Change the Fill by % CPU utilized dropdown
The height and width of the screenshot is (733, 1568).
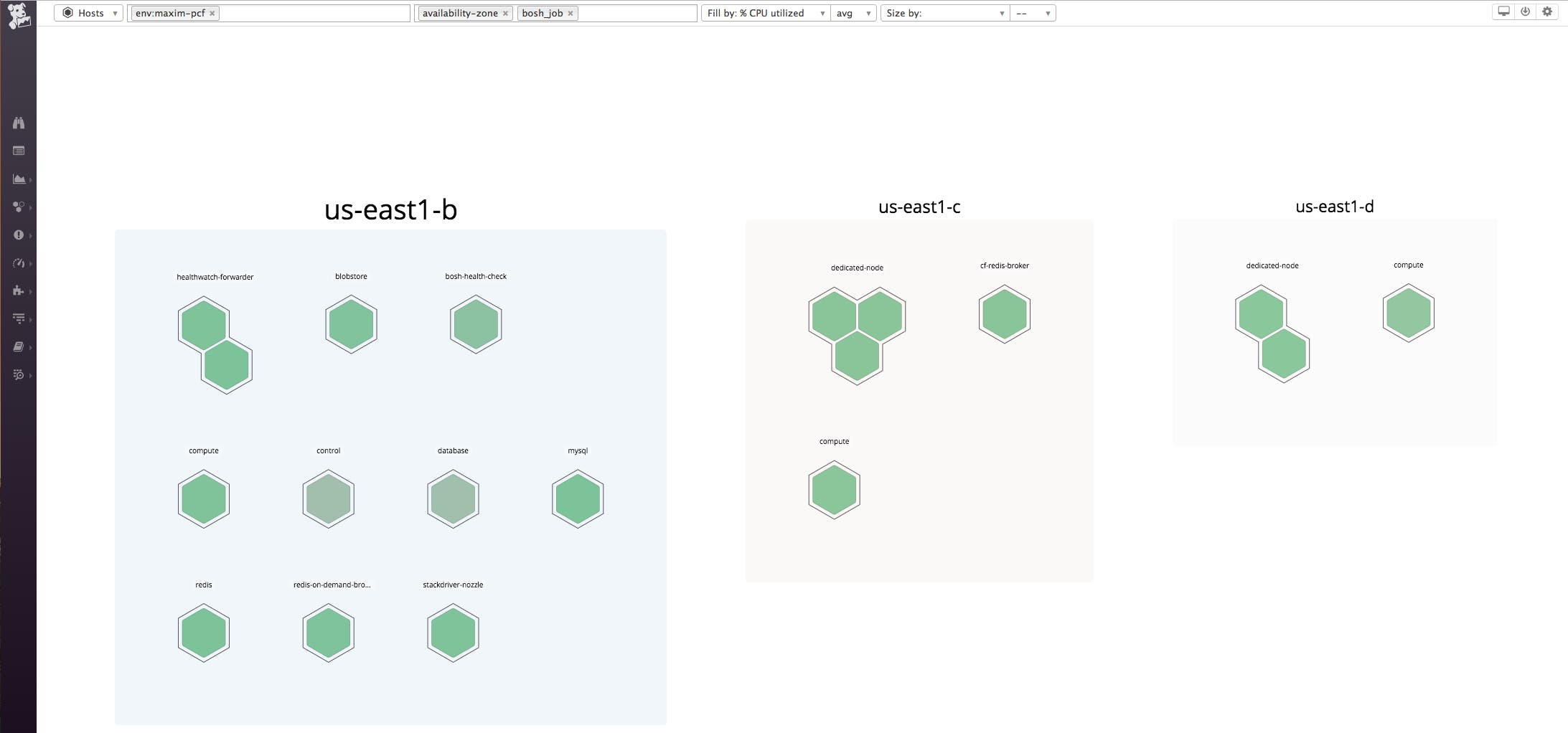click(x=764, y=12)
